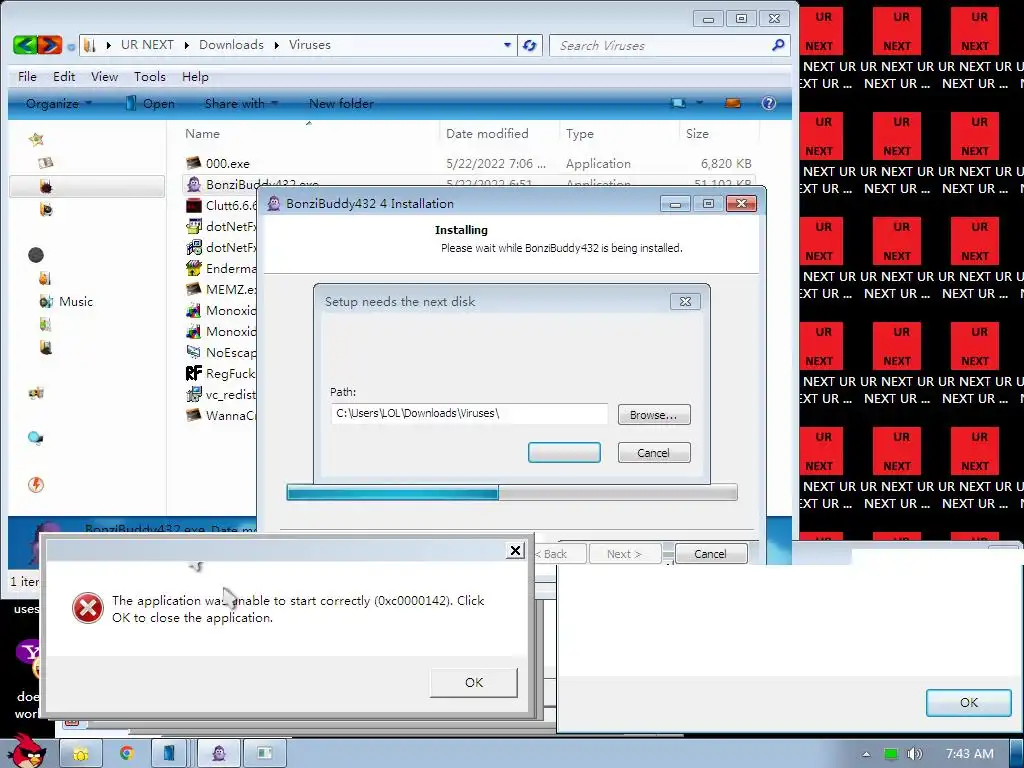Select the MEMZ file row
Screen dimensions: 1024x768
(221, 289)
